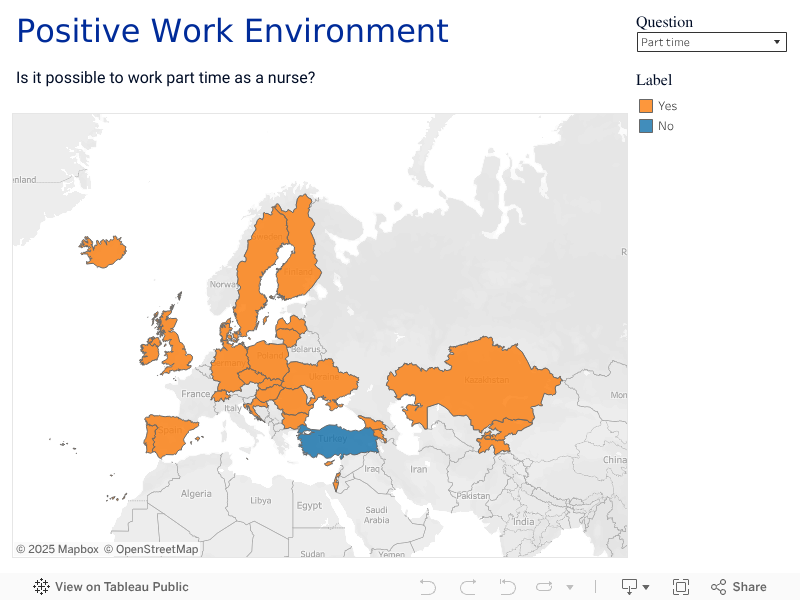Click the Mapbox attribution link
This screenshot has height=600, width=800.
coord(58,549)
